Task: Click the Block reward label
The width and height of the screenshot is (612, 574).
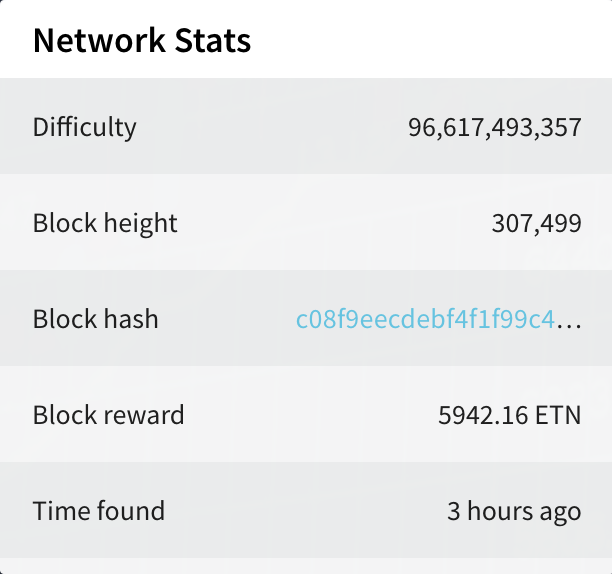Action: pyautogui.click(x=109, y=415)
